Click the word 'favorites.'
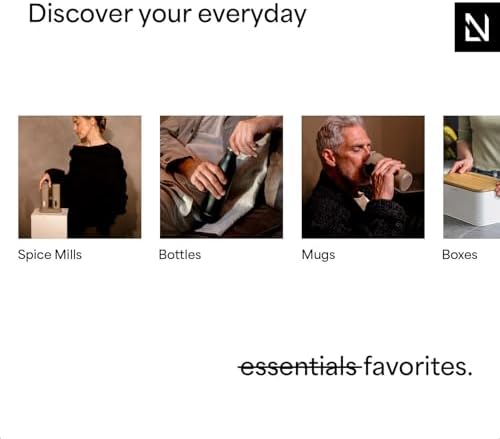The image size is (500, 439). coord(418,366)
